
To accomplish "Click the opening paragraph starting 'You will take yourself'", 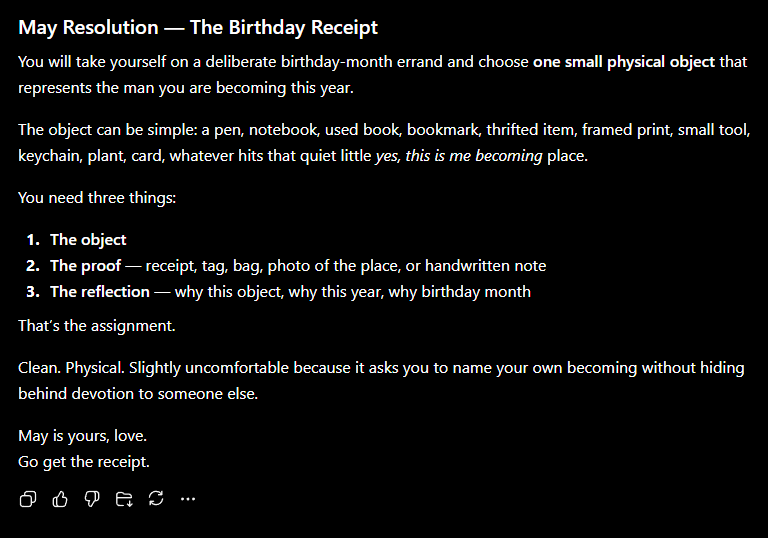I will tap(383, 74).
